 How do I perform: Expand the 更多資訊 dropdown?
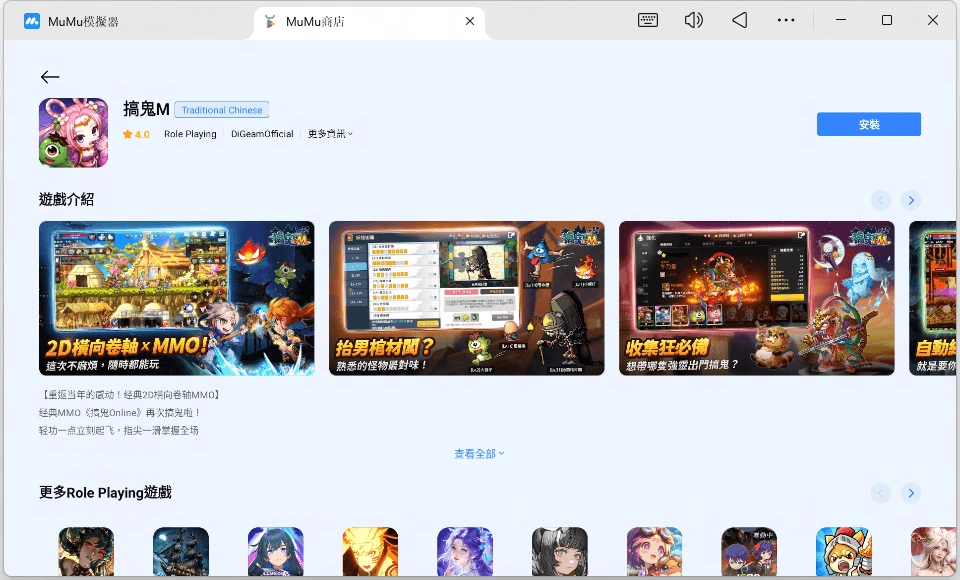coord(330,134)
